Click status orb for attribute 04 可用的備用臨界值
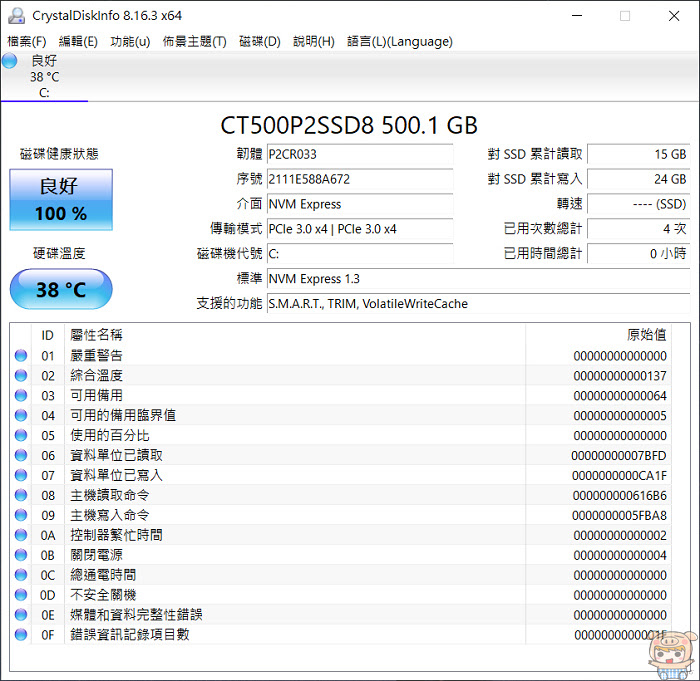The height and width of the screenshot is (681, 700). [x=21, y=416]
